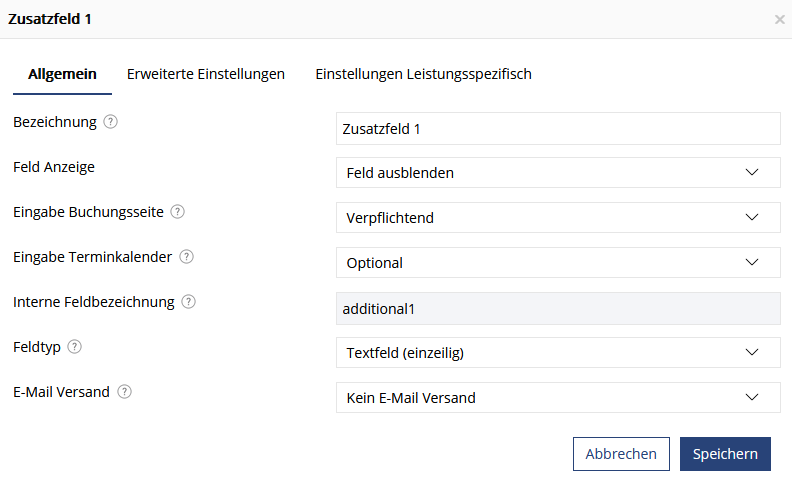The image size is (792, 494).
Task: Open the Feldtyp dropdown showing Textfeld (einzeilig)
Action: click(558, 353)
